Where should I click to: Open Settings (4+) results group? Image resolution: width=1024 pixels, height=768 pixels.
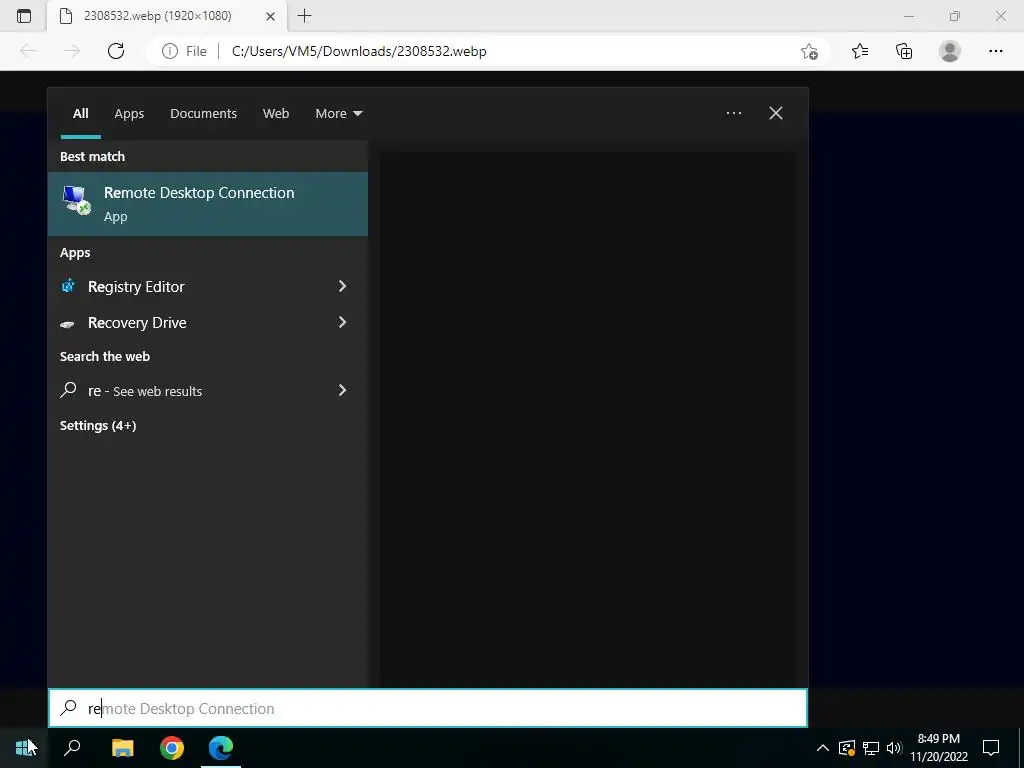point(98,426)
